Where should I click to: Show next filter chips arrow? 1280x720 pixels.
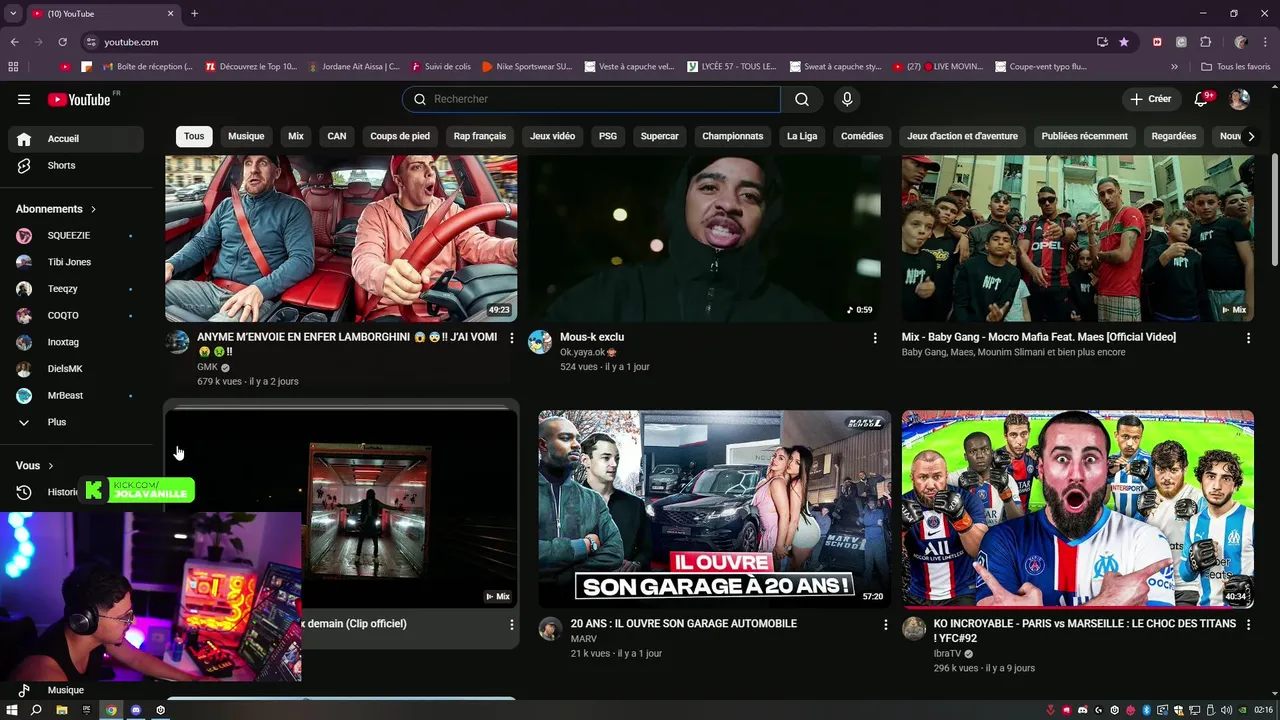tap(1250, 136)
